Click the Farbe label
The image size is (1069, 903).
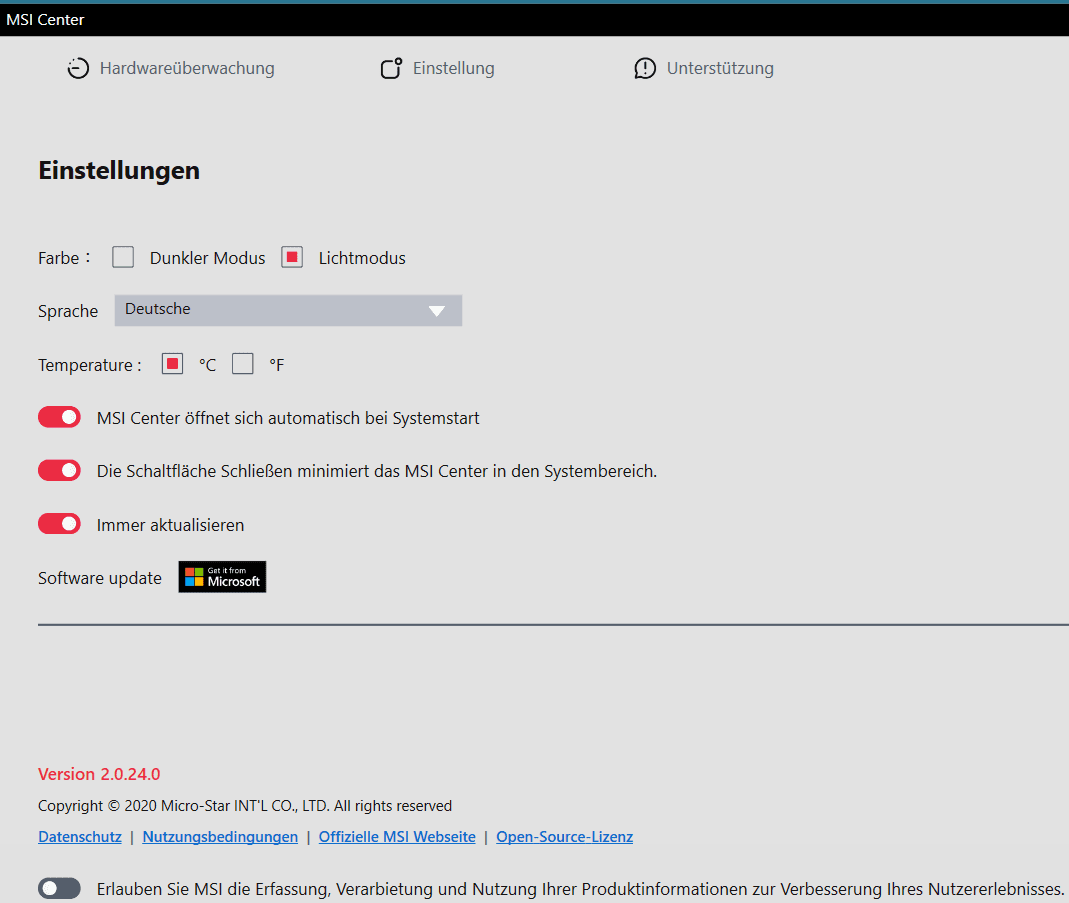(x=63, y=258)
